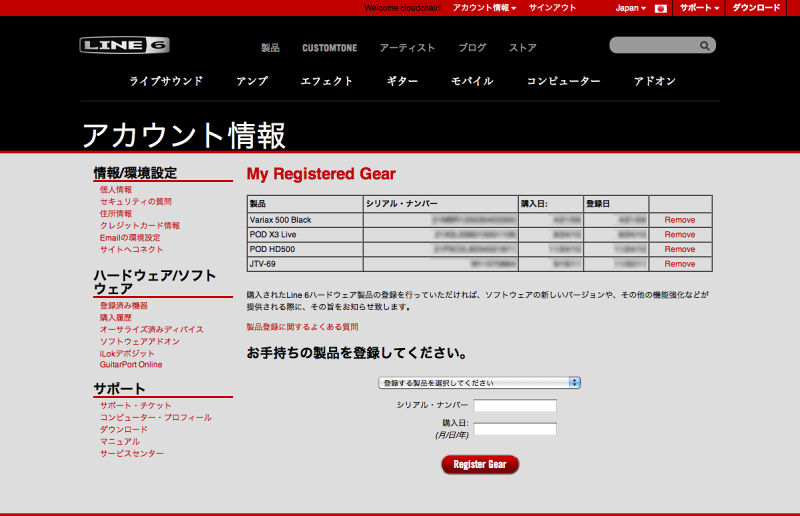Remove the POD HD500 registration

(x=680, y=249)
